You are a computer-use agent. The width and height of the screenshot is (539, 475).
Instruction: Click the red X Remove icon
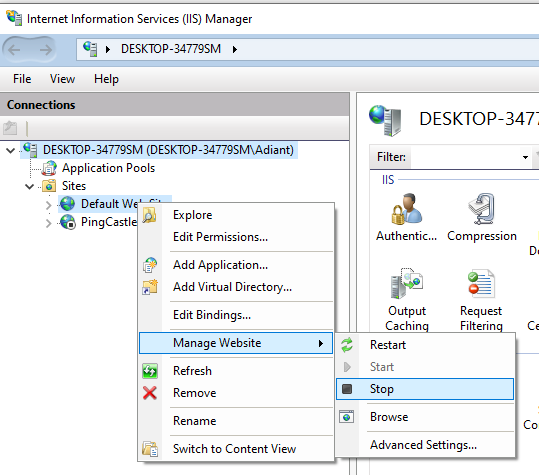point(150,393)
